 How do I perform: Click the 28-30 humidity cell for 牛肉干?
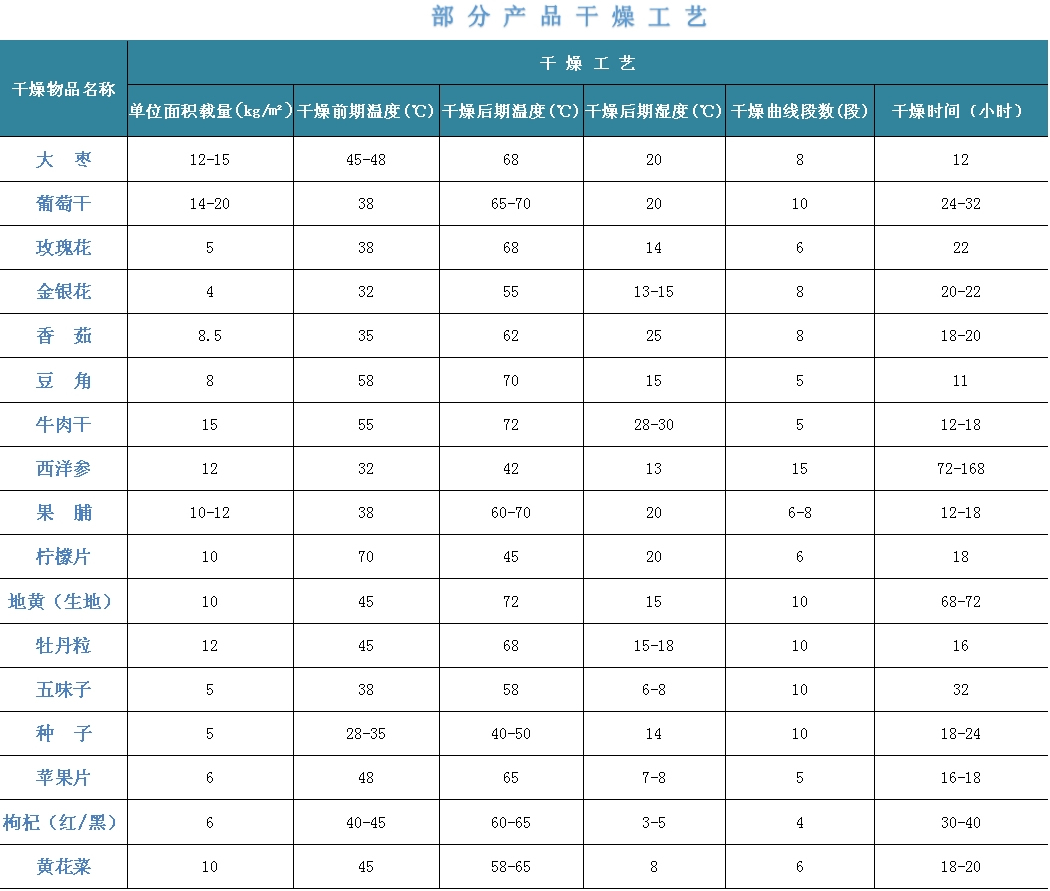654,425
